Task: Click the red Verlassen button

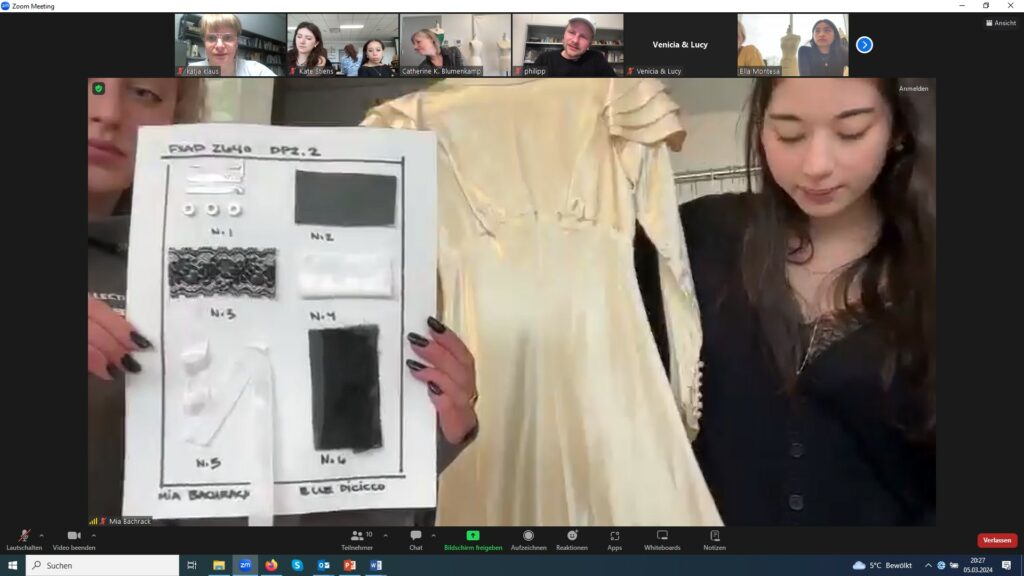Action: [996, 540]
